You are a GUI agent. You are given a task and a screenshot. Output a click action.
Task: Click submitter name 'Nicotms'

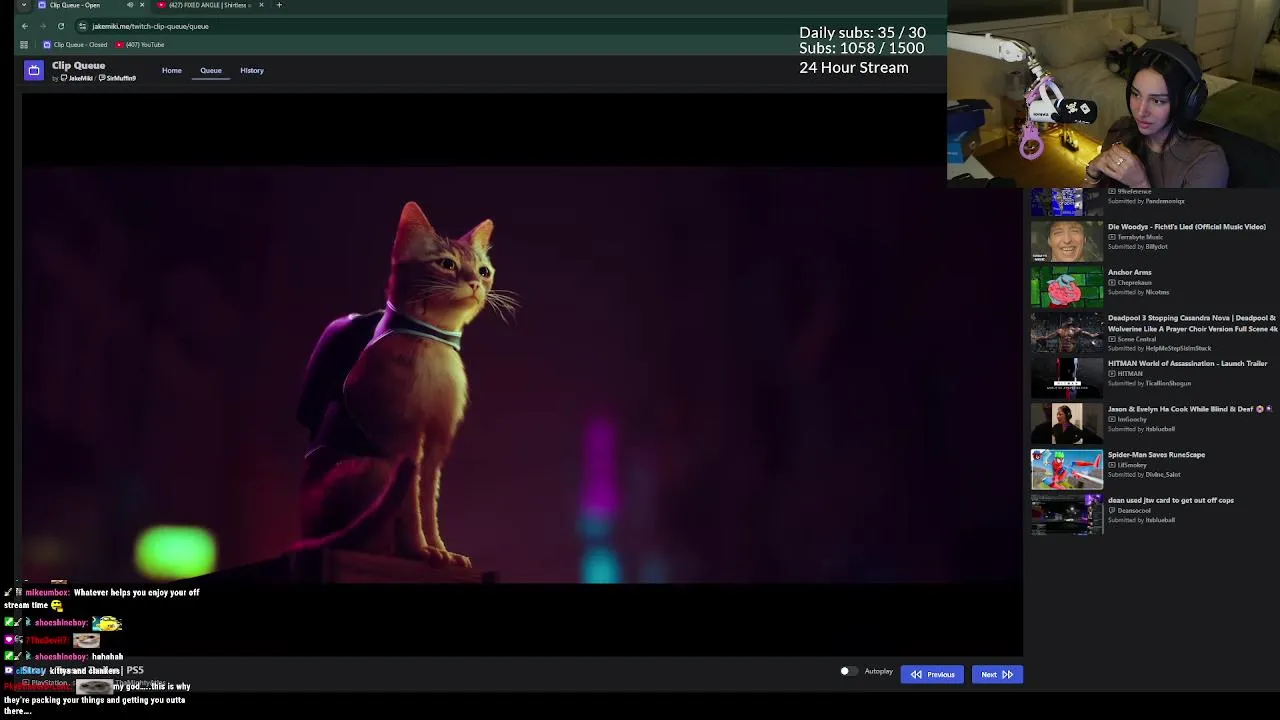point(1157,292)
